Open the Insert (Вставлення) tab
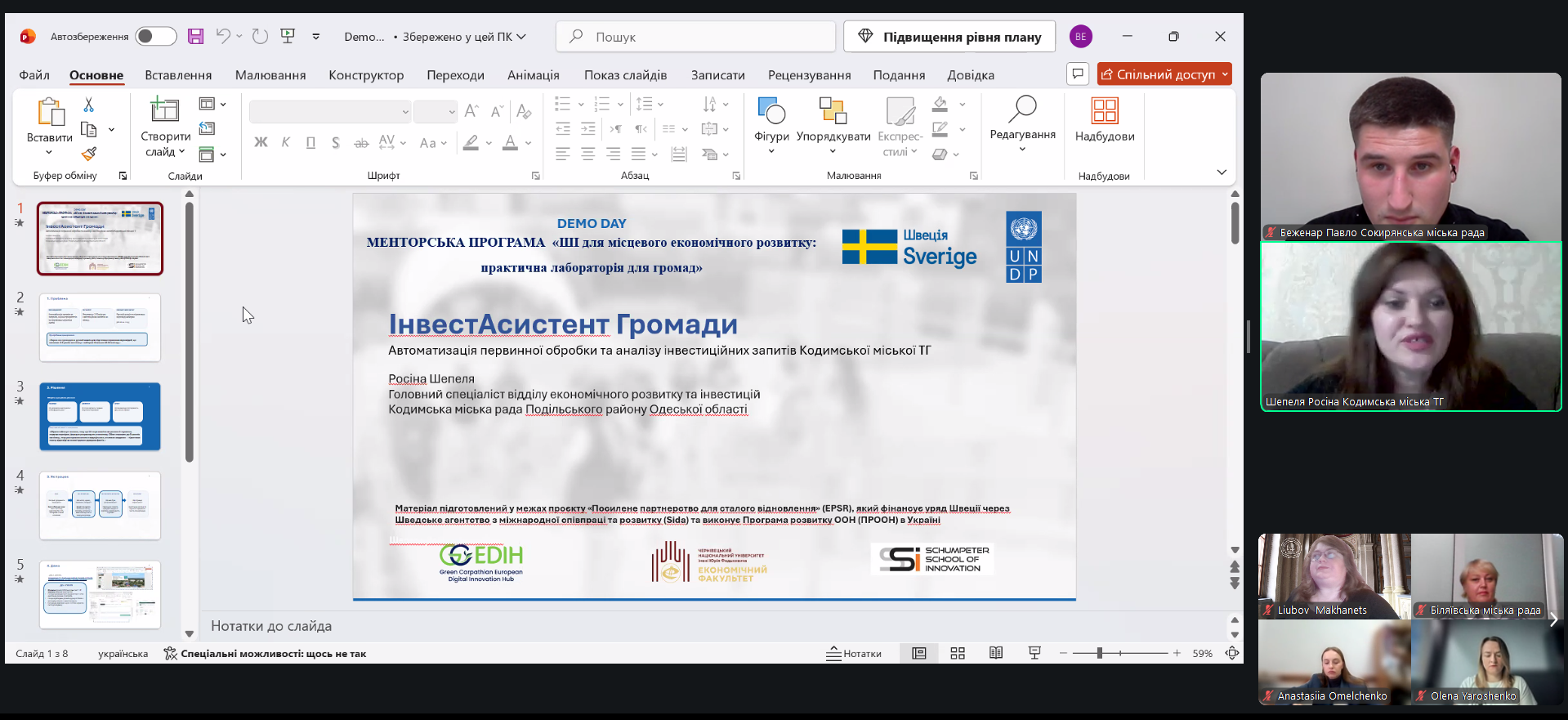The height and width of the screenshot is (720, 1568). pos(178,75)
